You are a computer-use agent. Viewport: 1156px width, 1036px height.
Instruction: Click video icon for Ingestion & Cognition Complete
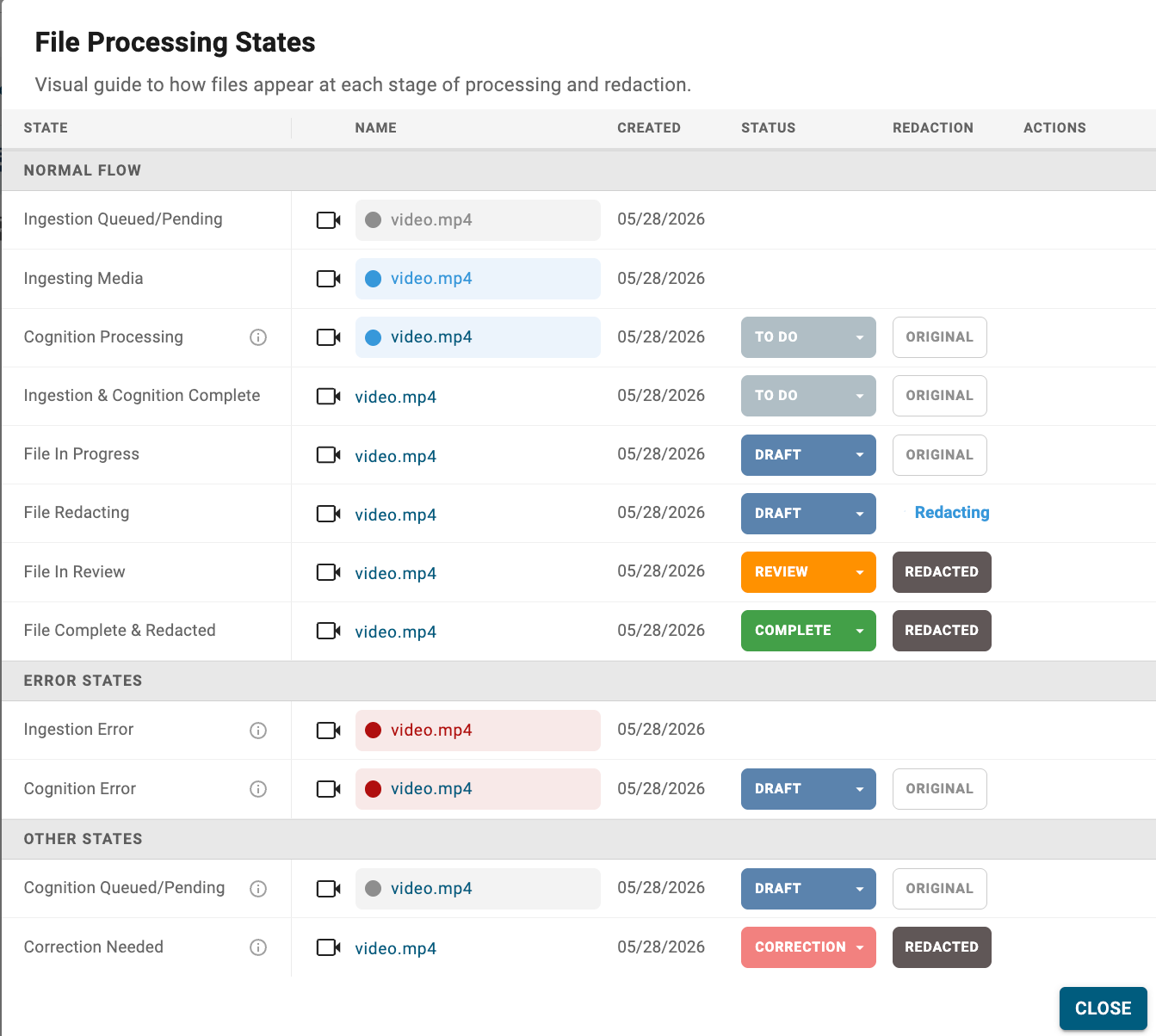pos(328,396)
